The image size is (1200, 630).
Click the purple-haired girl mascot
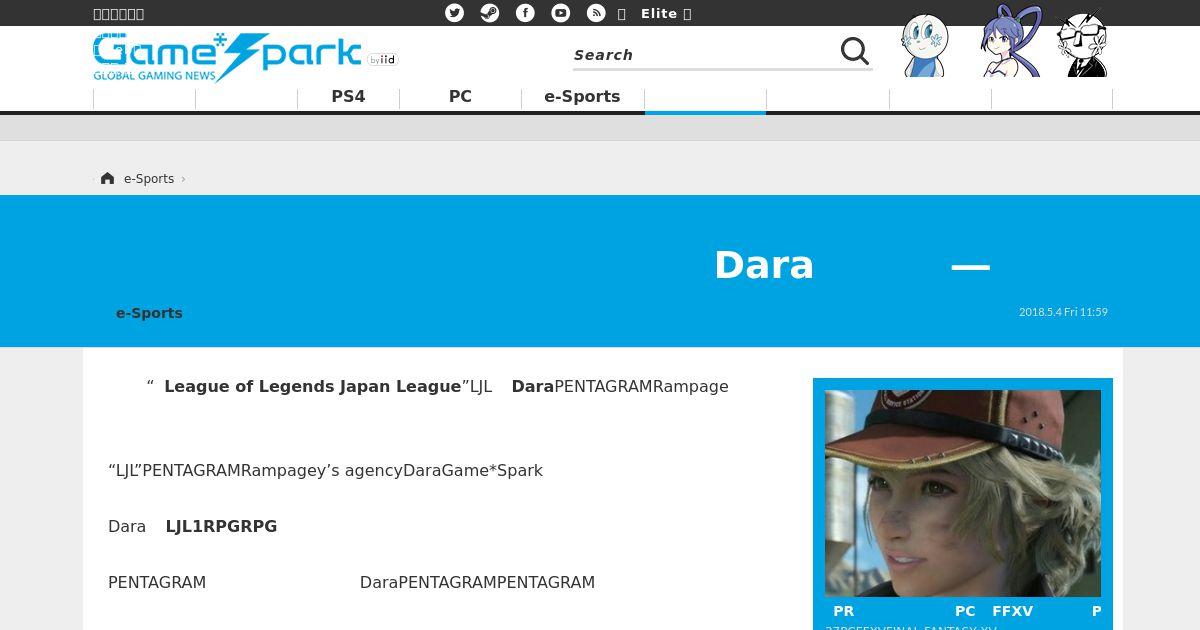coord(1010,42)
